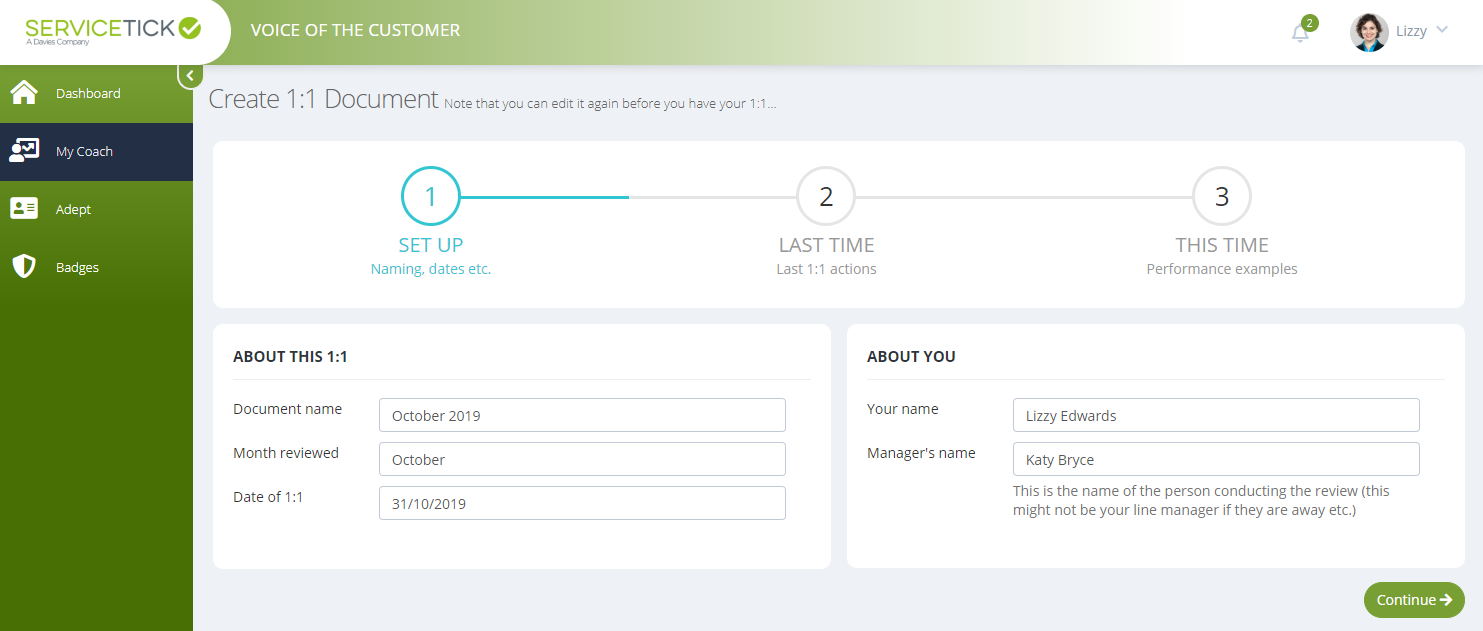Click Lizzy's profile avatar
Screen dimensions: 1483x631
[x=1369, y=32]
